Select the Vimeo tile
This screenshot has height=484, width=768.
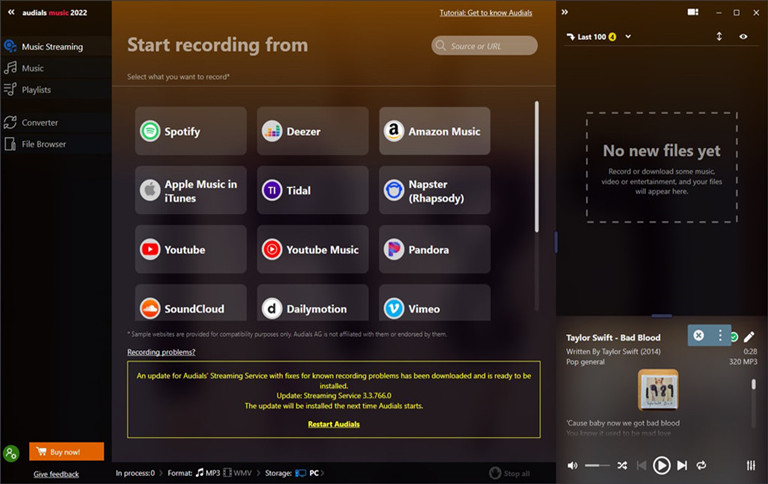(434, 303)
